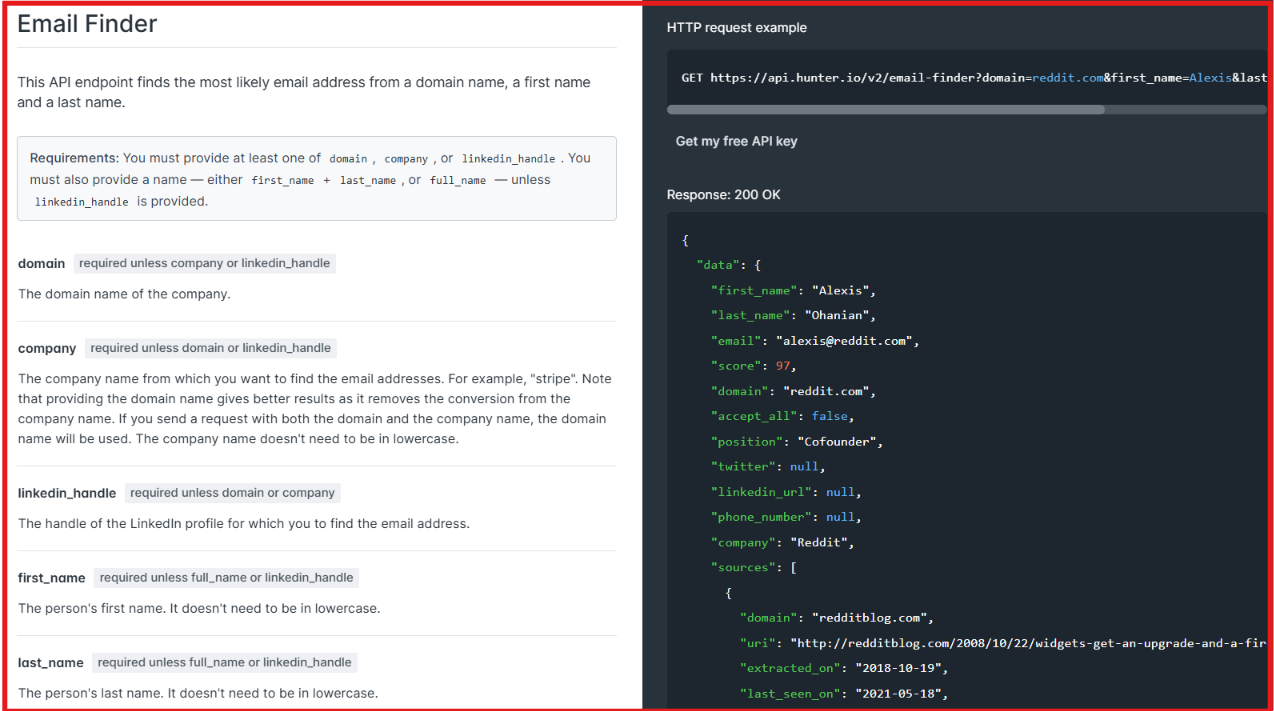Screen dimensions: 1274x711
Task: Click the 'Get my free API key' link
Action: [x=736, y=141]
